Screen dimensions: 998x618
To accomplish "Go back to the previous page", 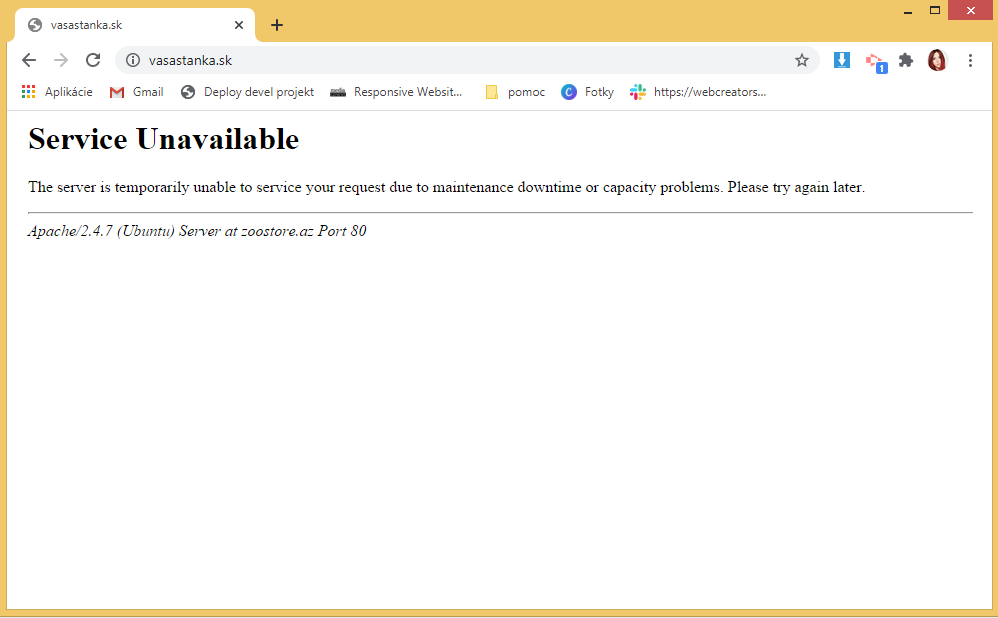I will pos(29,60).
